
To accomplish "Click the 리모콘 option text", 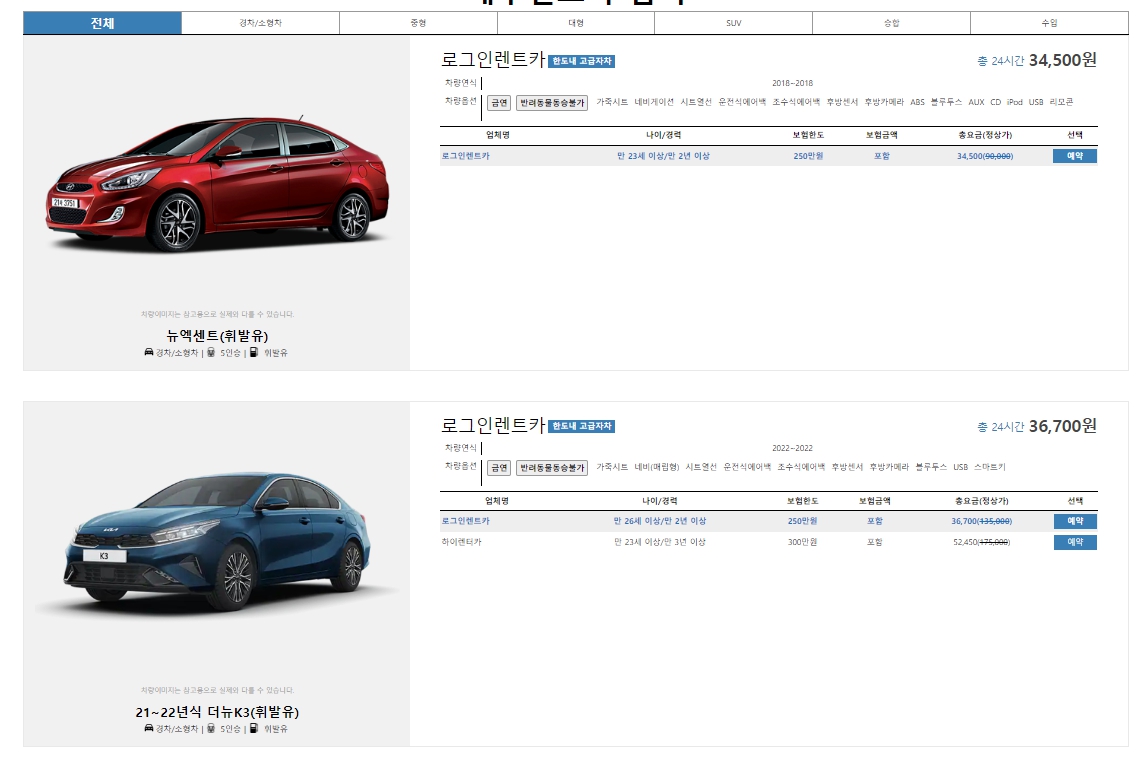I will (x=1062, y=102).
